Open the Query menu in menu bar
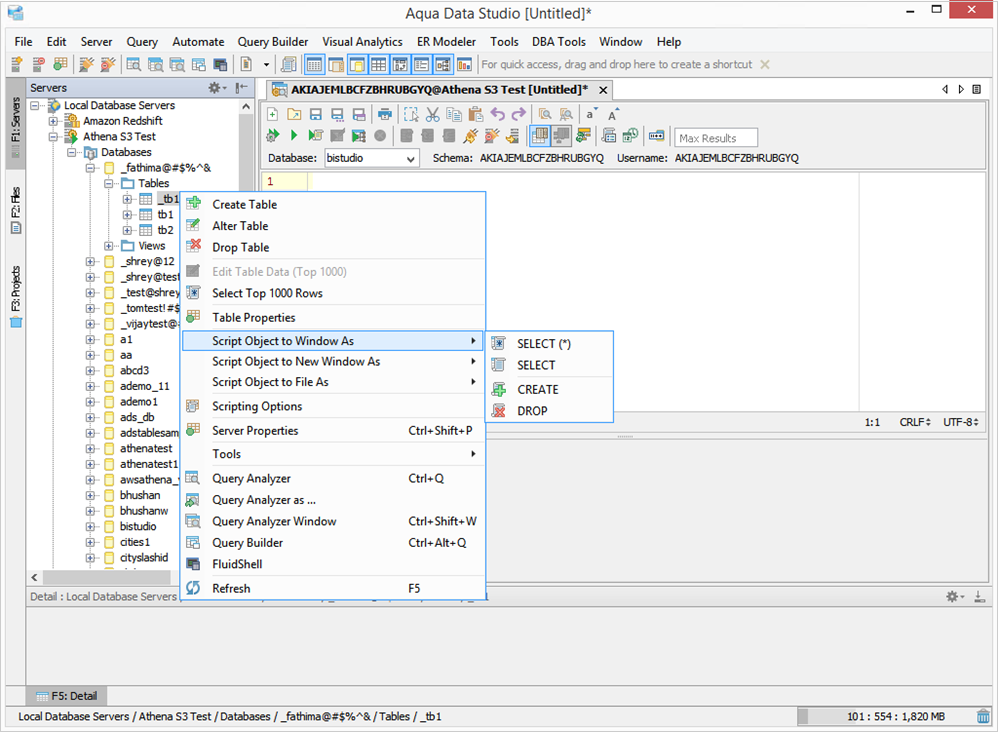The width and height of the screenshot is (998, 732). 142,41
